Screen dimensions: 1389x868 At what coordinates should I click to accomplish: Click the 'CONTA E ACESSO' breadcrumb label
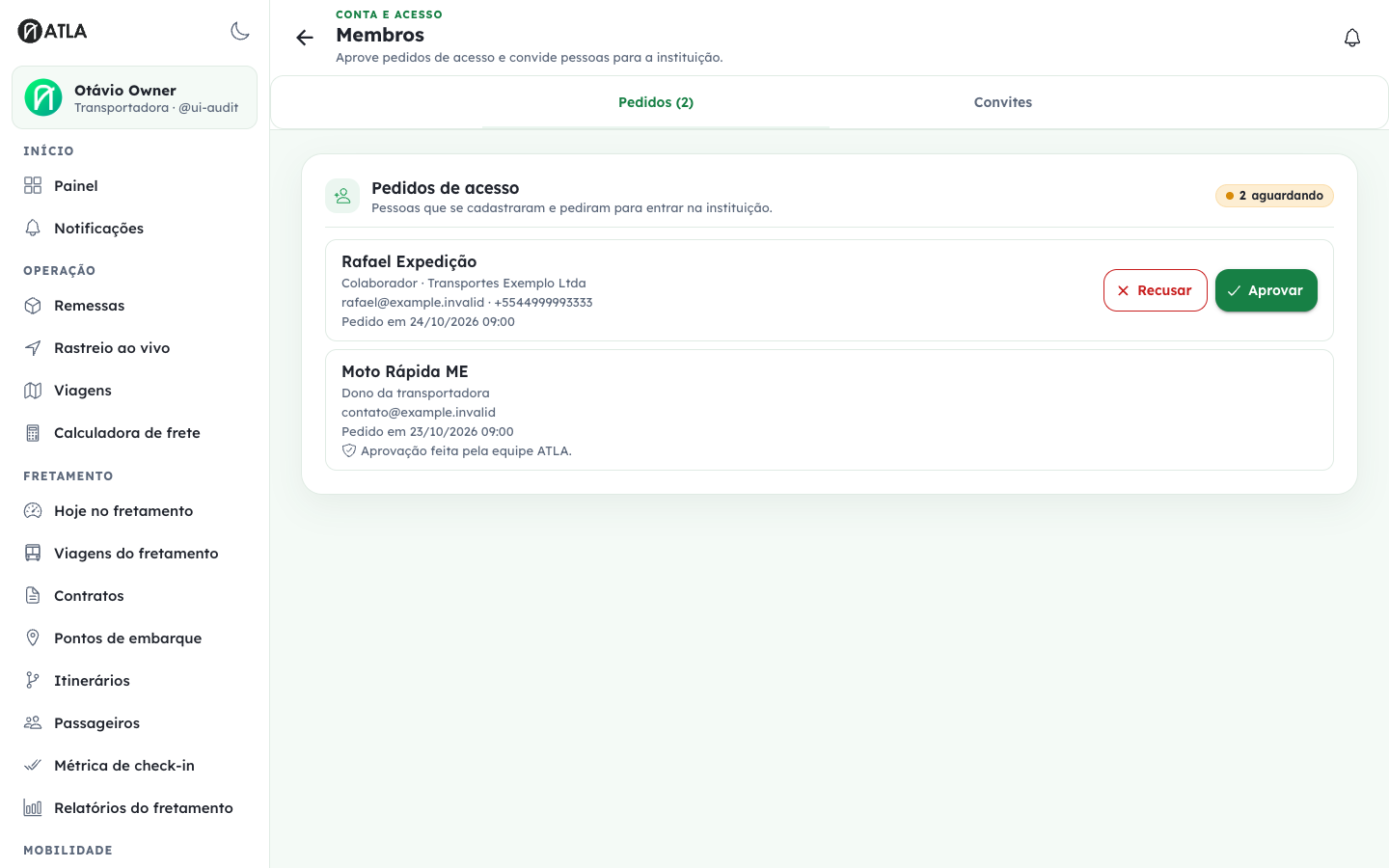[x=389, y=14]
